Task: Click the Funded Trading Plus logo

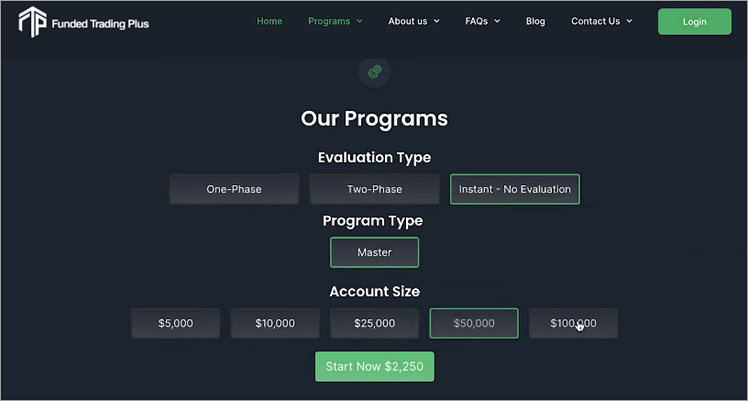Action: [x=83, y=21]
